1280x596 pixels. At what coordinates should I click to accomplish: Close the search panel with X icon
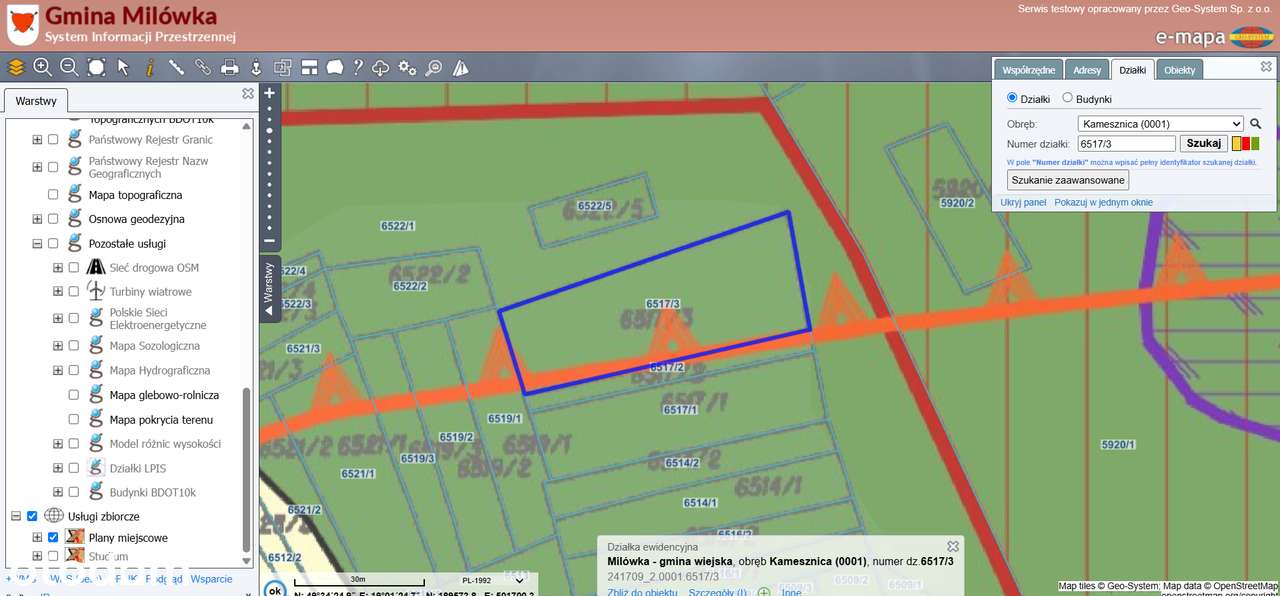click(x=1266, y=67)
